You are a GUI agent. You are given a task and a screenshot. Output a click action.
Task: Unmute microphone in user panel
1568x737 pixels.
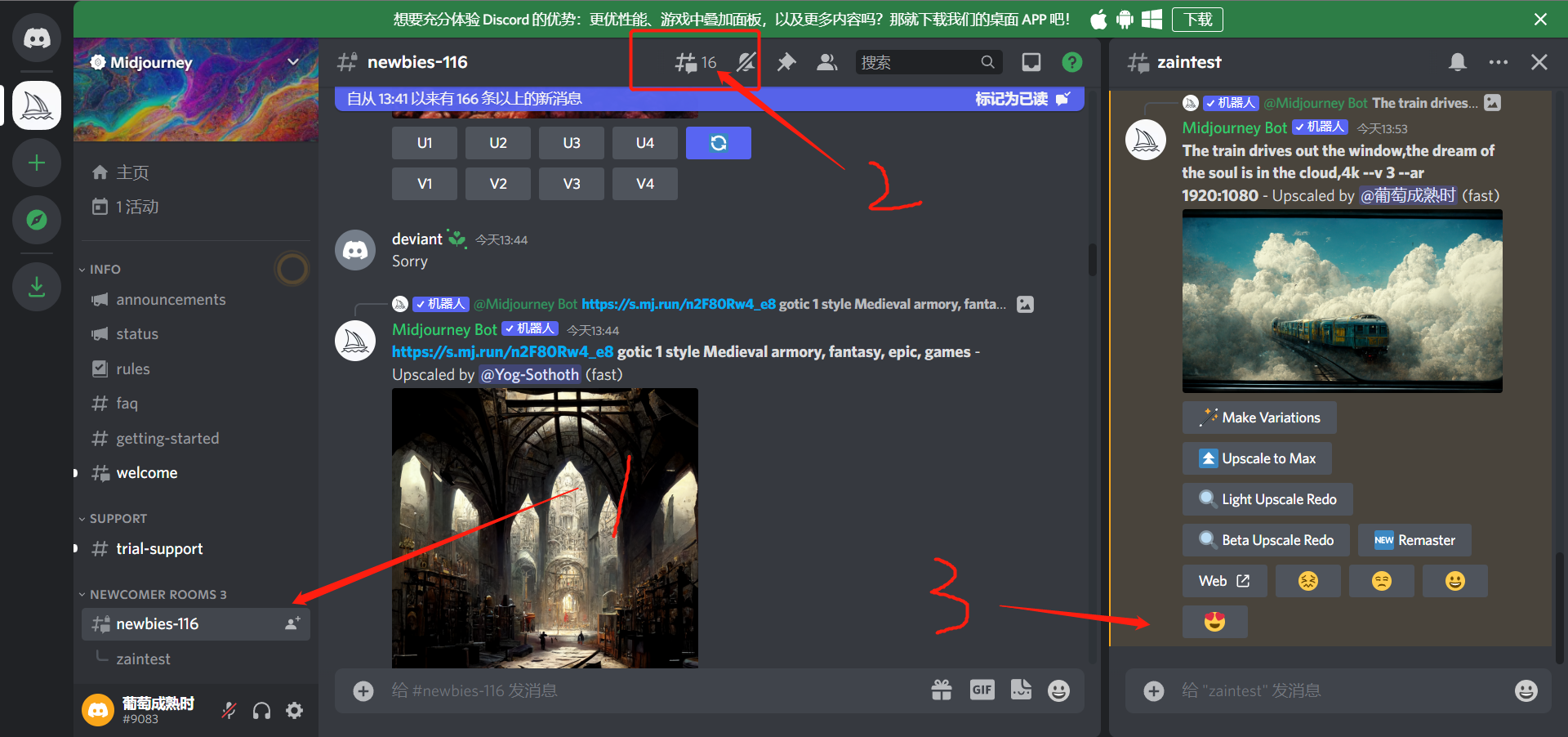click(x=229, y=711)
